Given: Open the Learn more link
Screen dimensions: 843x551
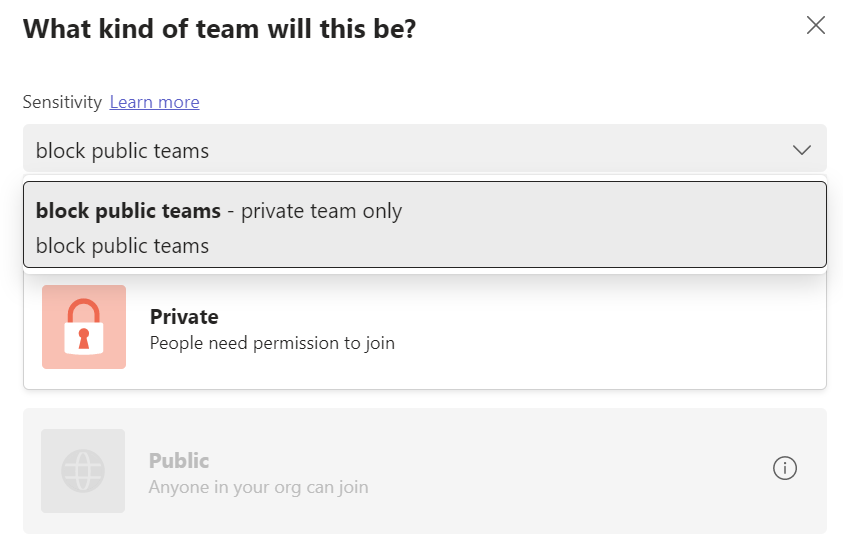Looking at the screenshot, I should (154, 102).
